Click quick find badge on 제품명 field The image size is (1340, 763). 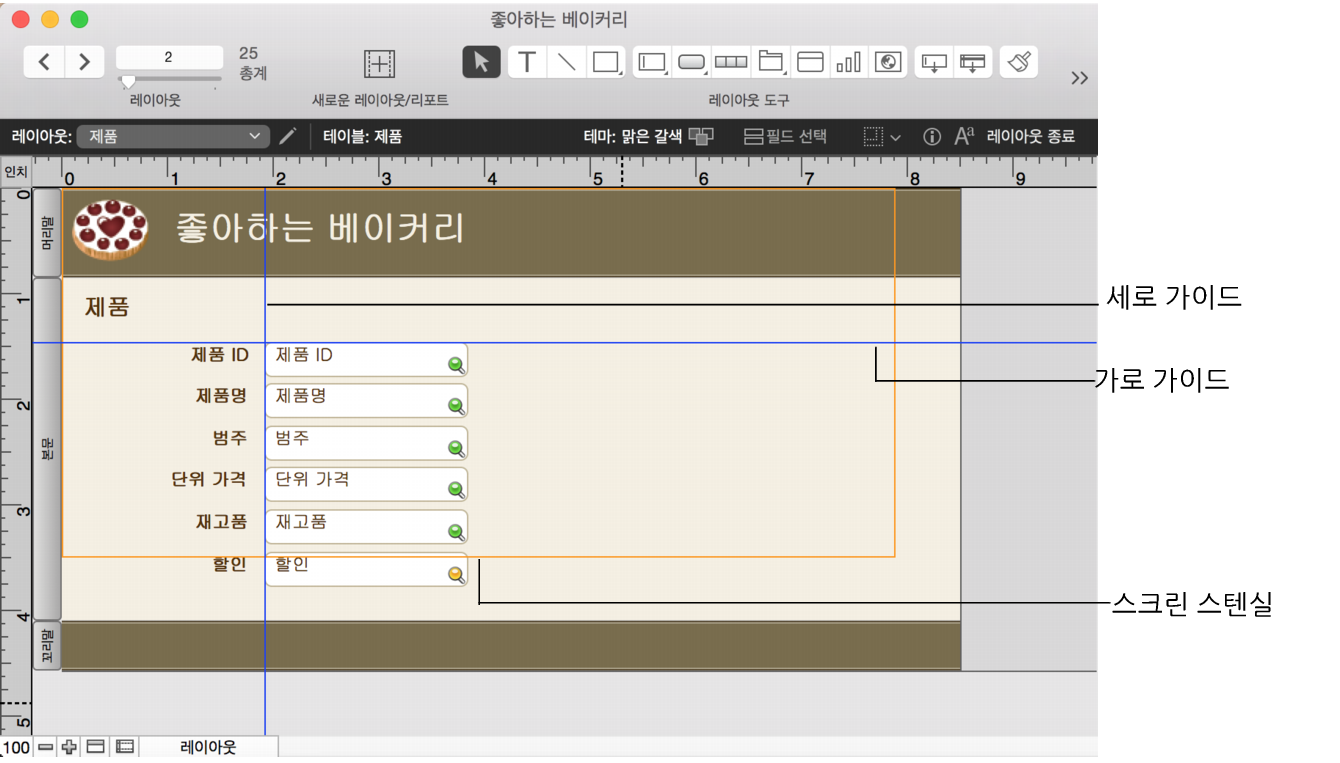click(456, 406)
